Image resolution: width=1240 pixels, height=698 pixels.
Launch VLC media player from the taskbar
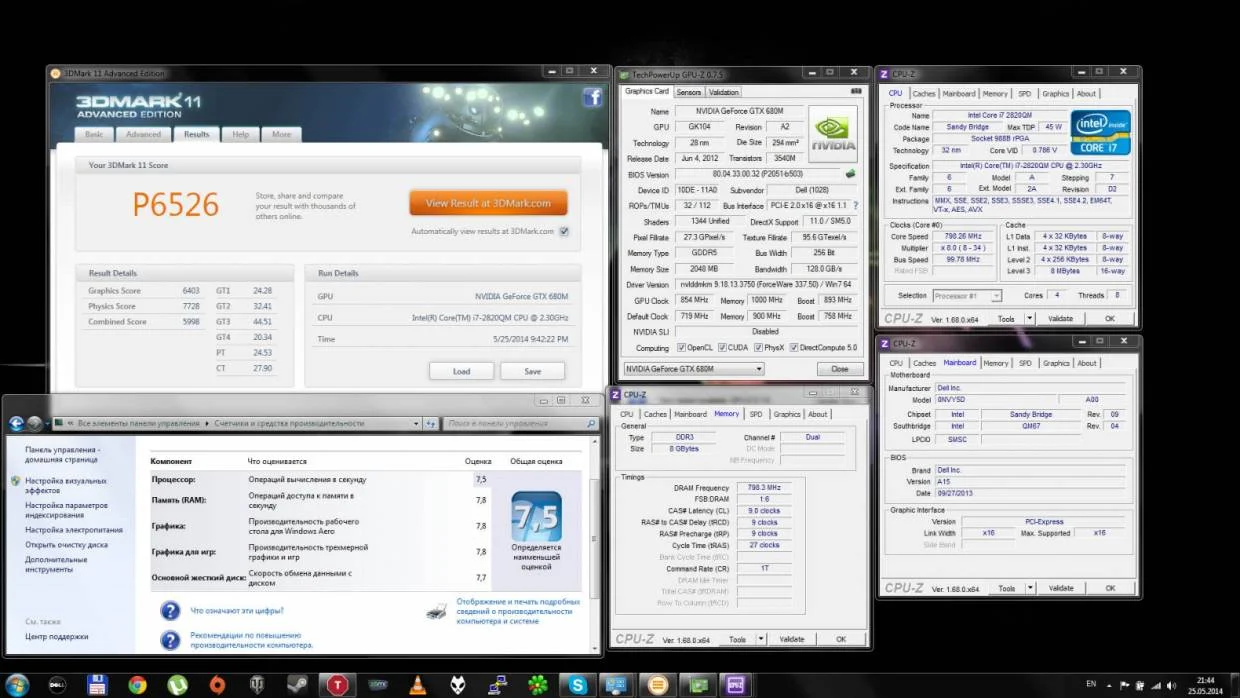tap(417, 685)
